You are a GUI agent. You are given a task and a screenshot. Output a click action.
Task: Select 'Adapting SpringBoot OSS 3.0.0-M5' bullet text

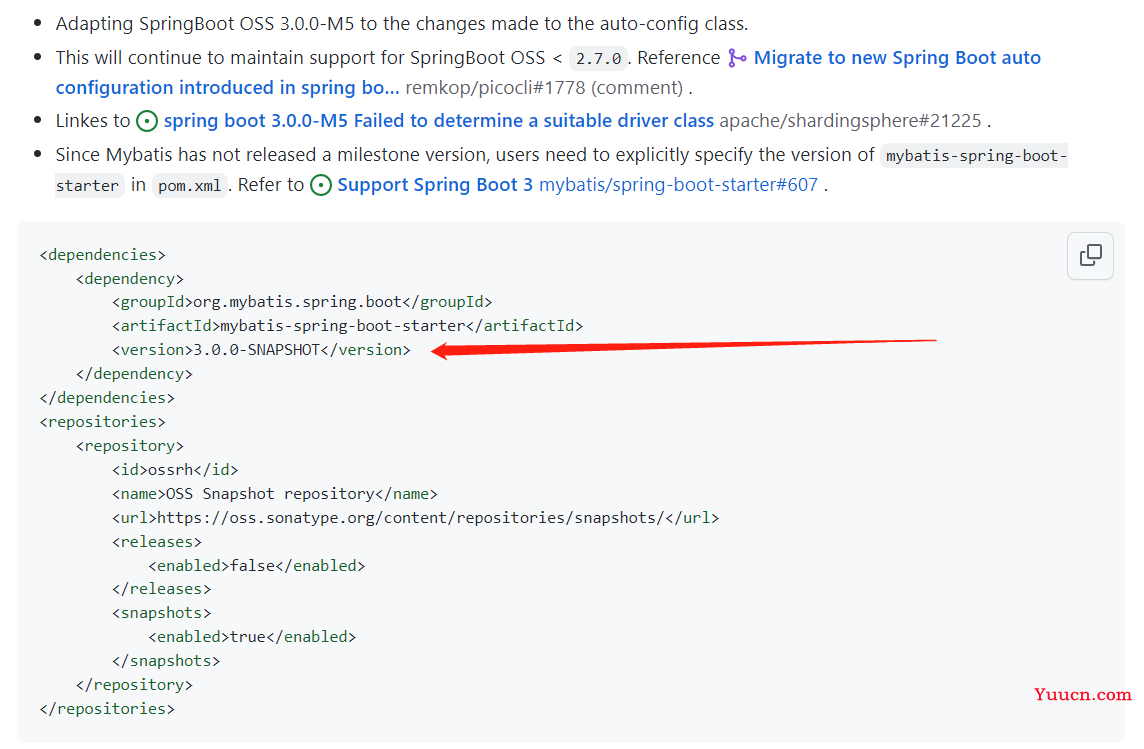pyautogui.click(x=402, y=23)
